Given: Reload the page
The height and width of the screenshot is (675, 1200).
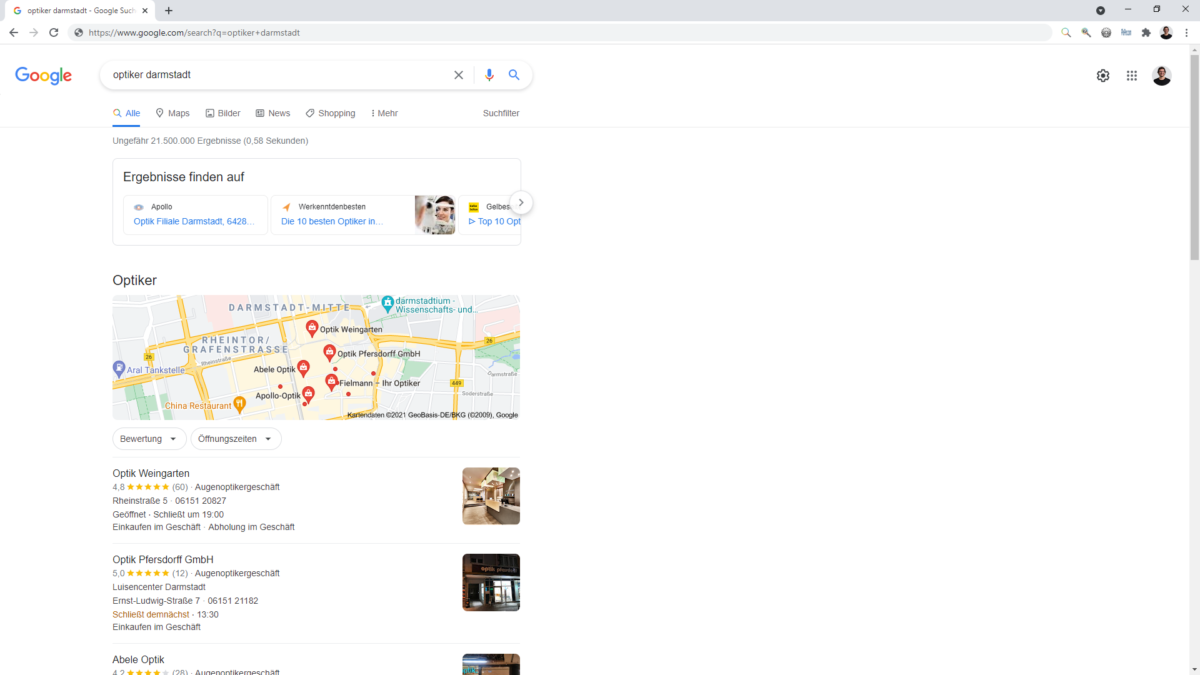Looking at the screenshot, I should [x=54, y=32].
